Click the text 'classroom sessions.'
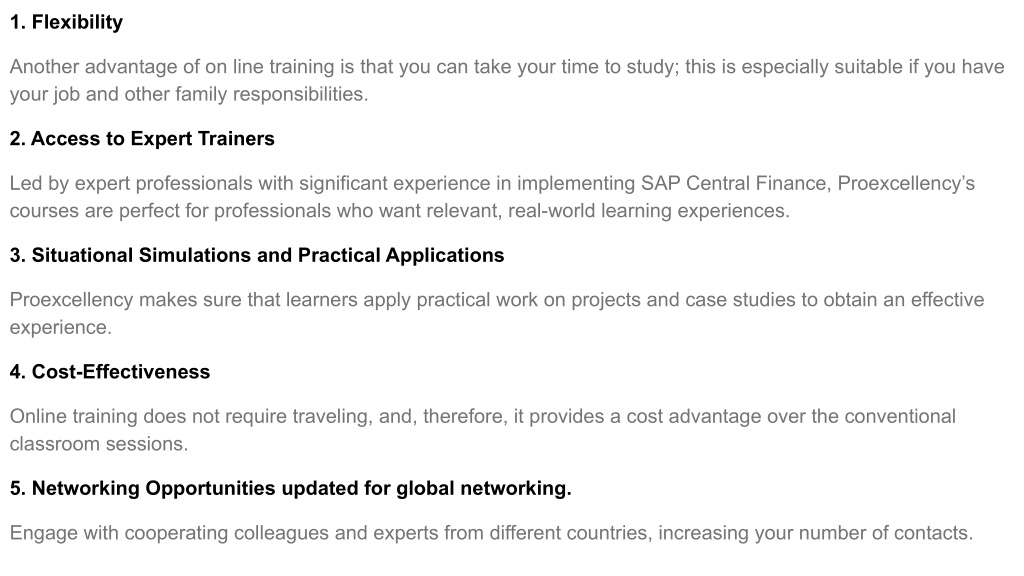Viewport: 1024px width, 576px height. coord(99,444)
